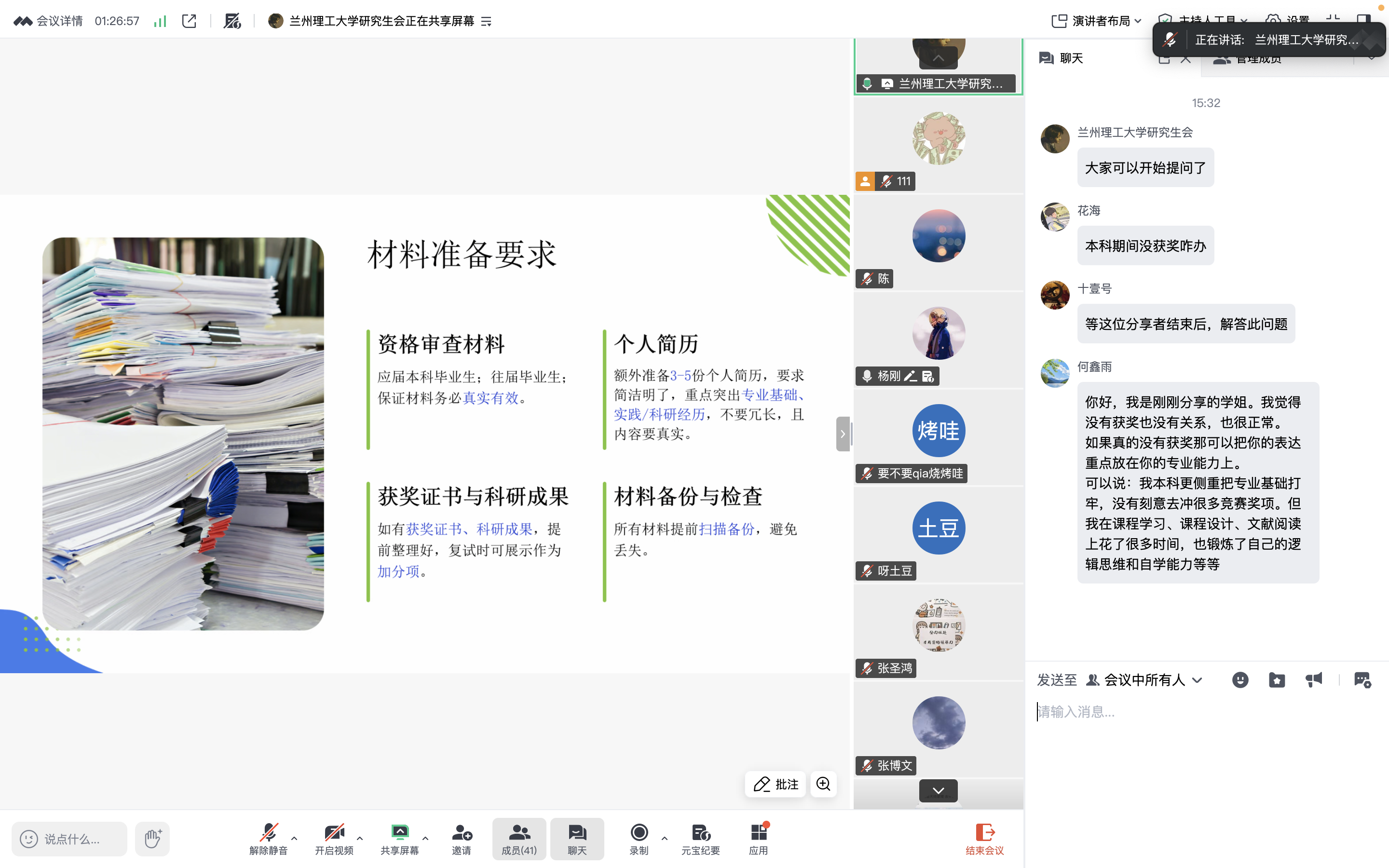This screenshot has width=1389, height=868.
Task: Toggle the 成员(41) members panel
Action: coord(519,838)
